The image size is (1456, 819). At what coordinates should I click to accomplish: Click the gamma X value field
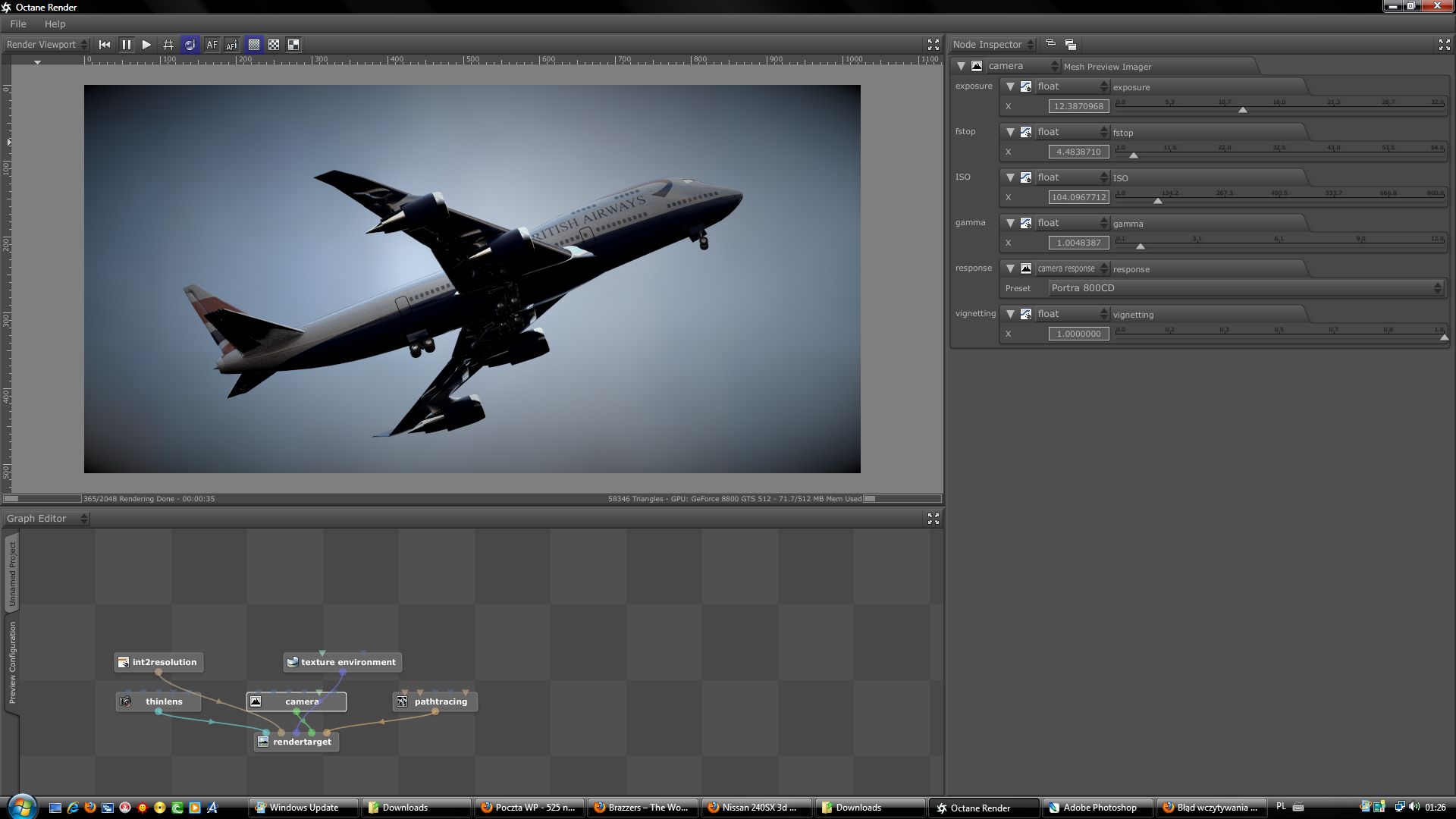click(1078, 243)
